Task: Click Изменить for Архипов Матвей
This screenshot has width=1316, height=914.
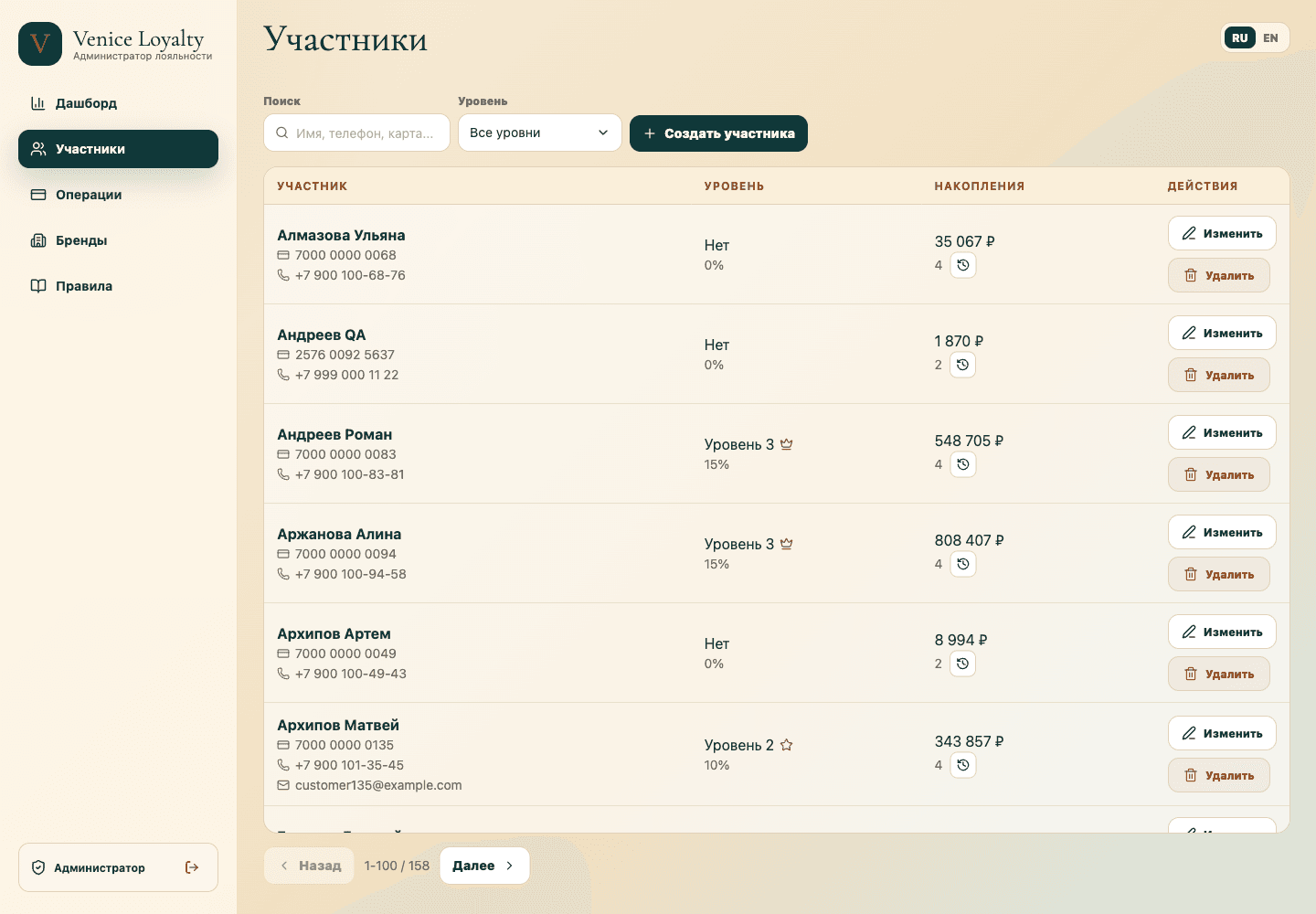Action: click(x=1222, y=733)
